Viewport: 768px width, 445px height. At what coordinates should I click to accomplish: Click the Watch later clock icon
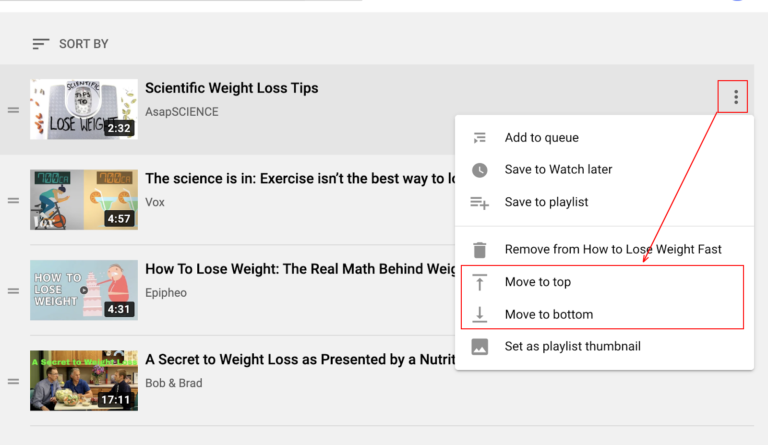point(480,170)
